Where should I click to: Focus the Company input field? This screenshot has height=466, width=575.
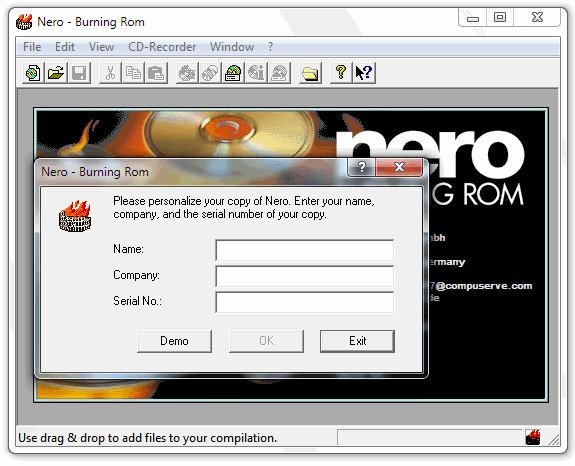305,276
